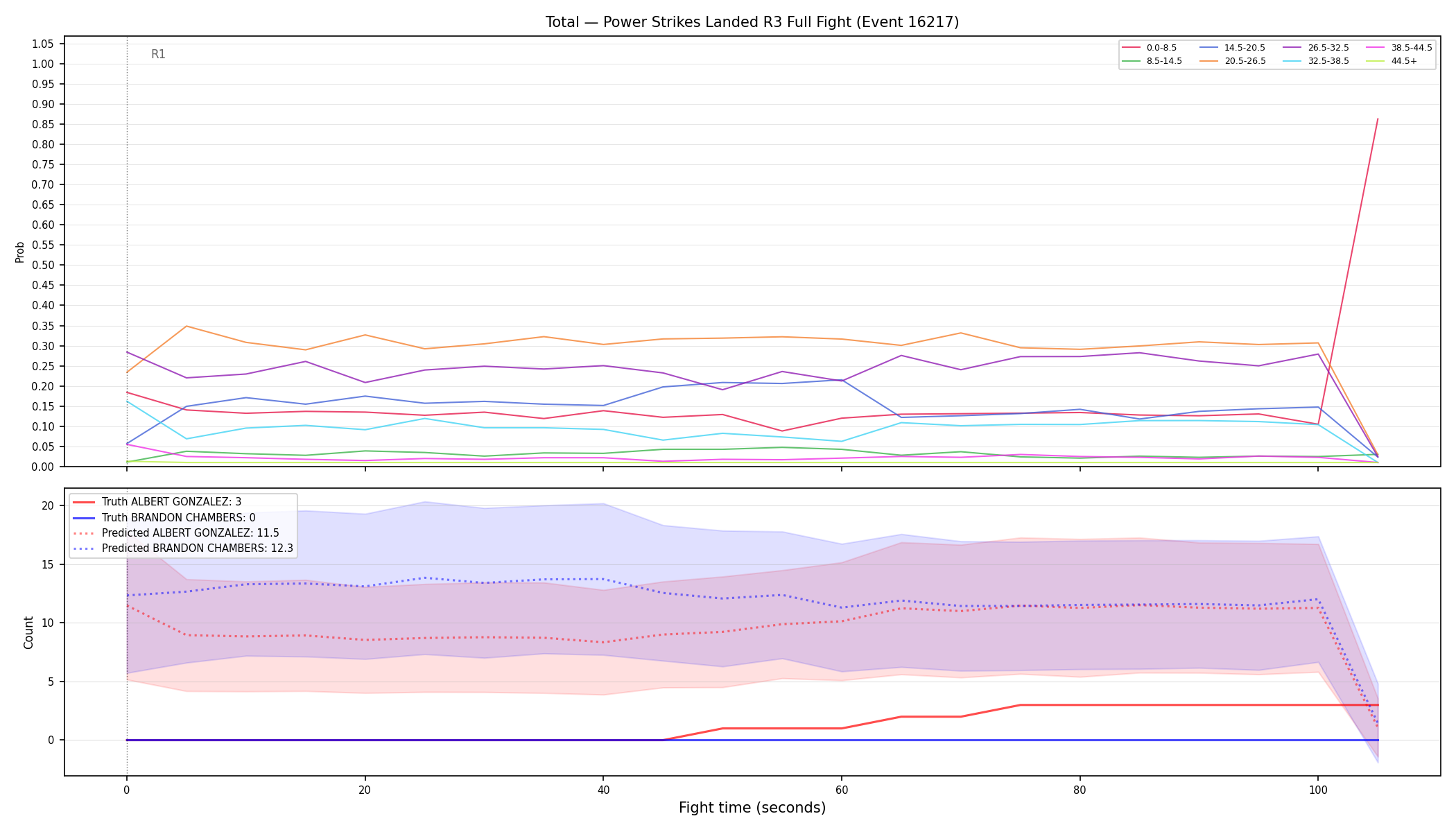Click the 20 tick on Count axis
Viewport: 1456px width, 832px height.
pos(48,505)
